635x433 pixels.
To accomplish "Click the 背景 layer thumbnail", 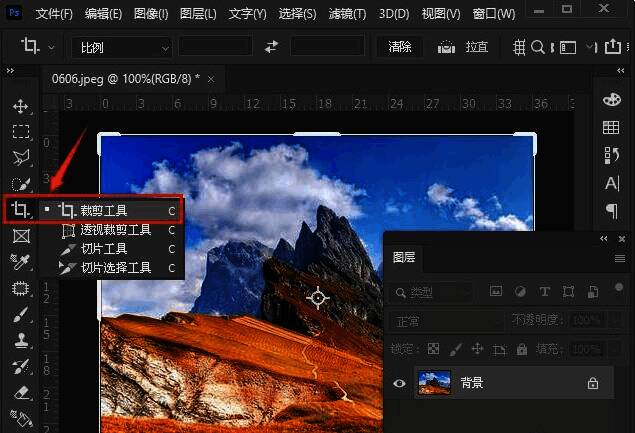I will (x=434, y=382).
